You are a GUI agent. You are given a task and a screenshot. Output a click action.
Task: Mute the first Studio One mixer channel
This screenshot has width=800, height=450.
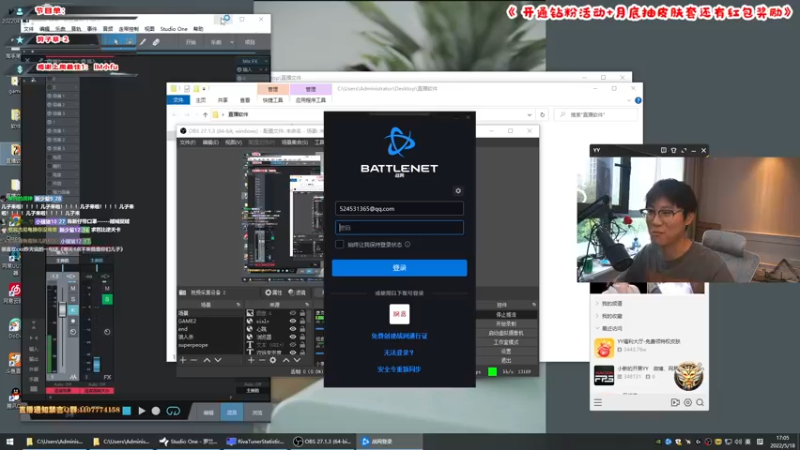[x=73, y=289]
